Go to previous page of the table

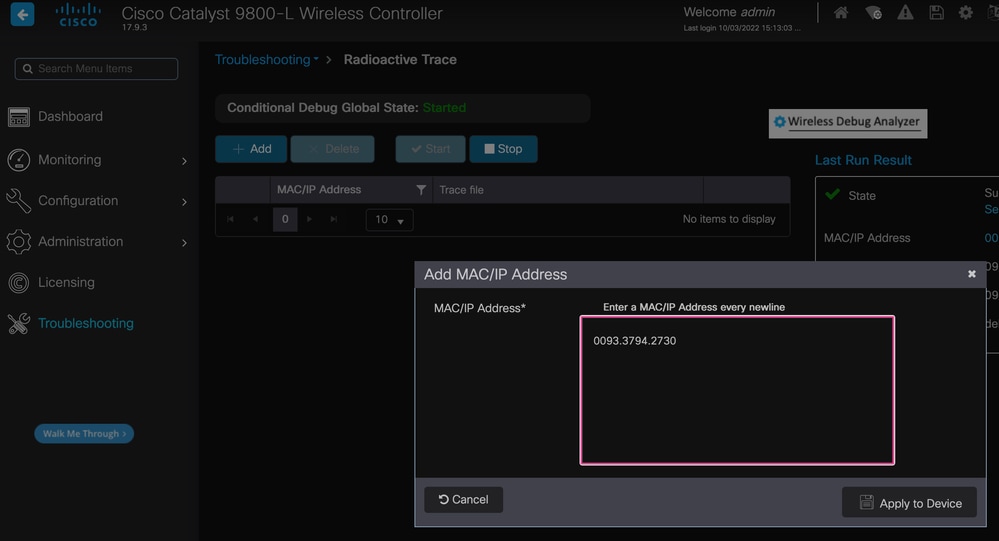click(255, 219)
